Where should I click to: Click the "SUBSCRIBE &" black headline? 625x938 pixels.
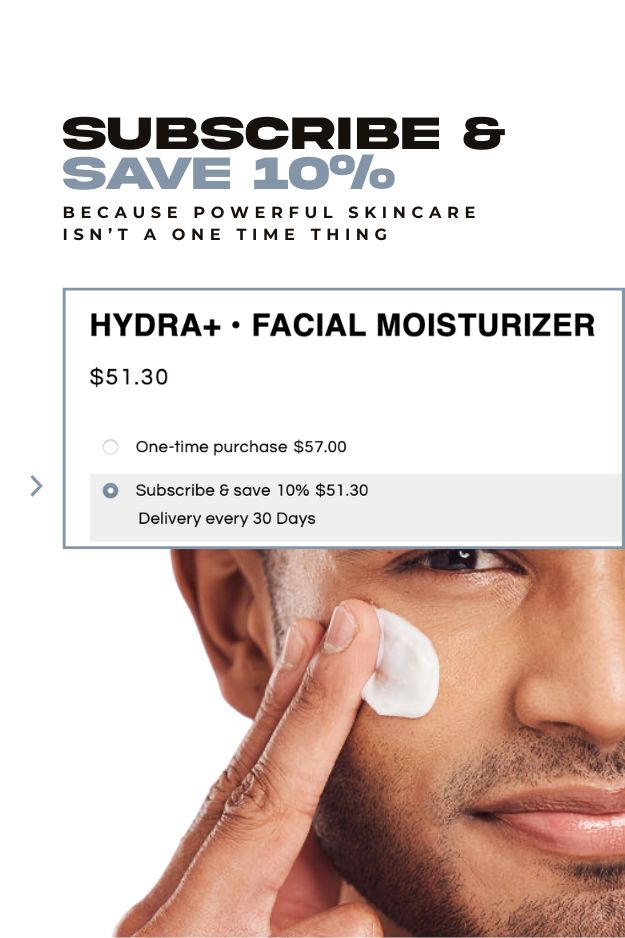283,133
